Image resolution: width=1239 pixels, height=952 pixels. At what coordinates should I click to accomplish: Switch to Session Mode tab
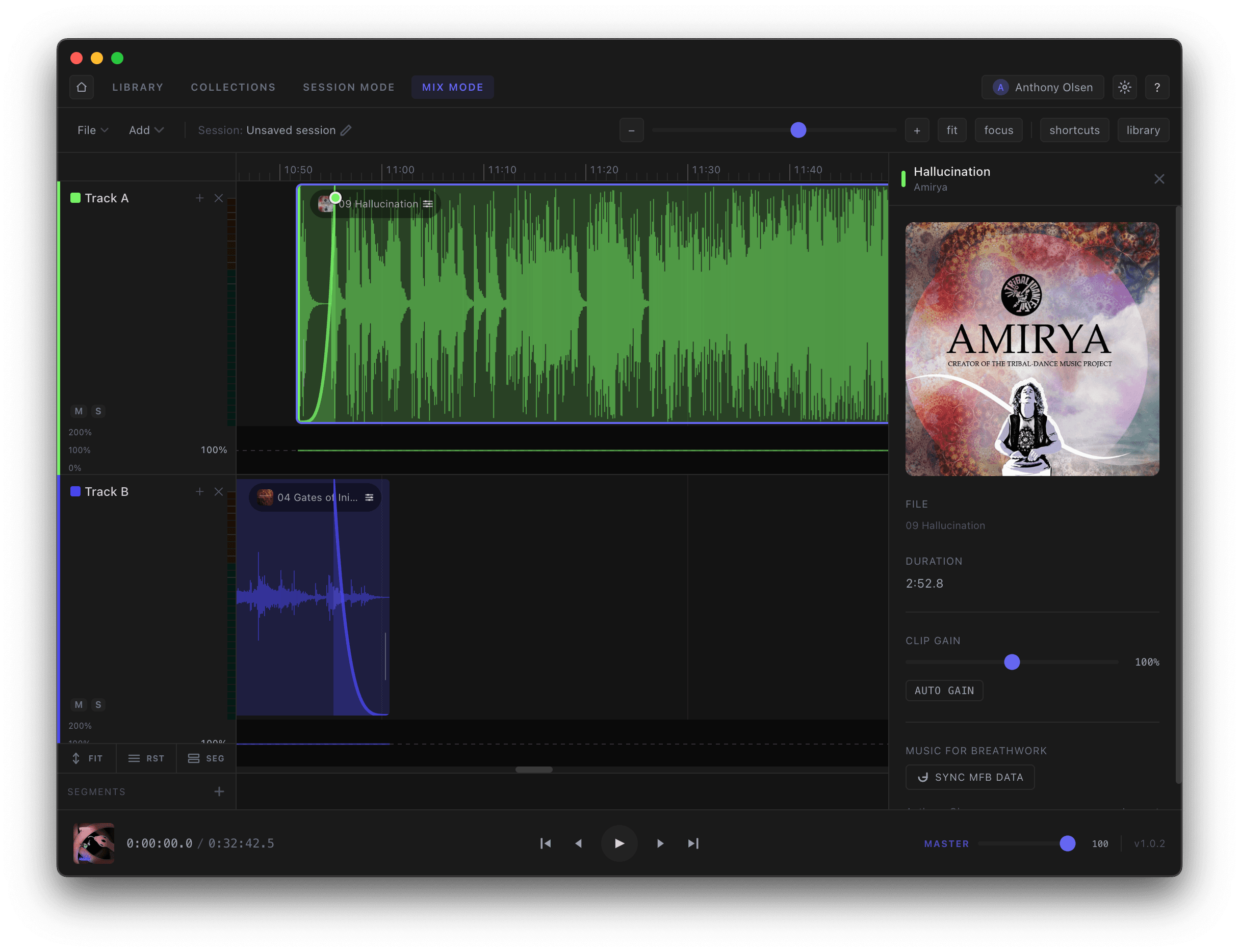[349, 87]
